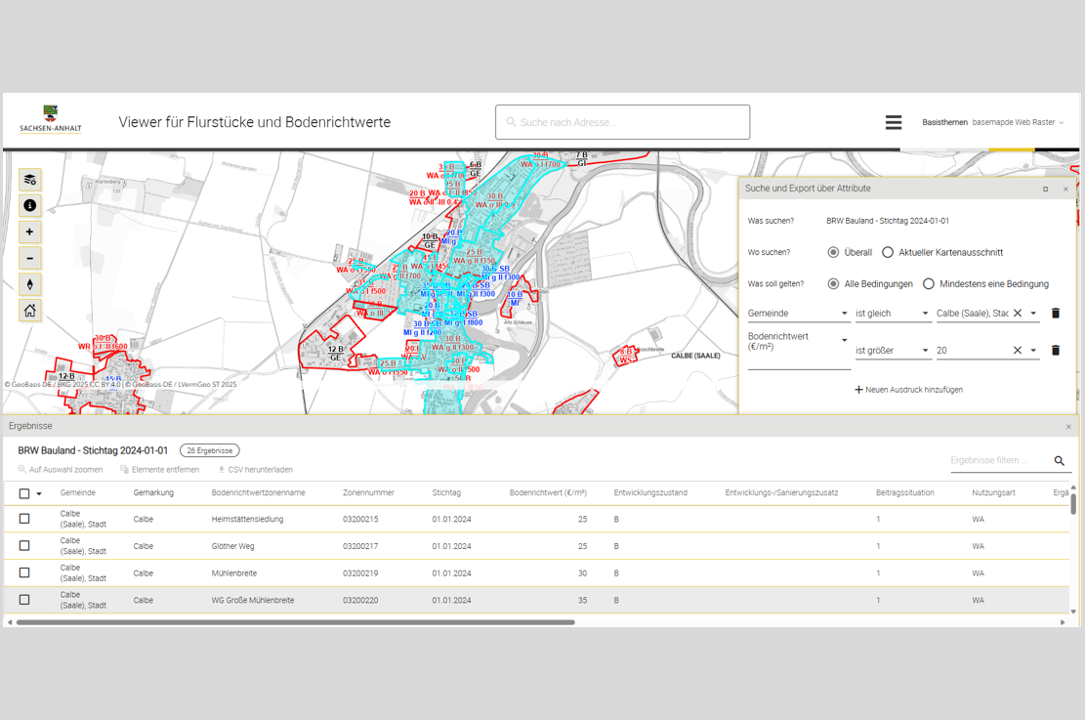
Task: Choose Mindestens eine Bedingung radio option
Action: coord(928,284)
